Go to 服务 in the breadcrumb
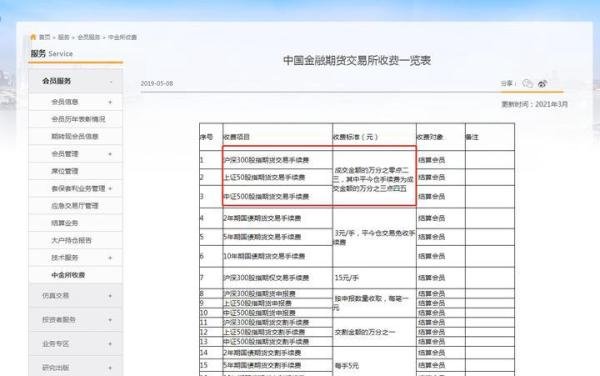This screenshot has width=600, height=376. (x=64, y=37)
